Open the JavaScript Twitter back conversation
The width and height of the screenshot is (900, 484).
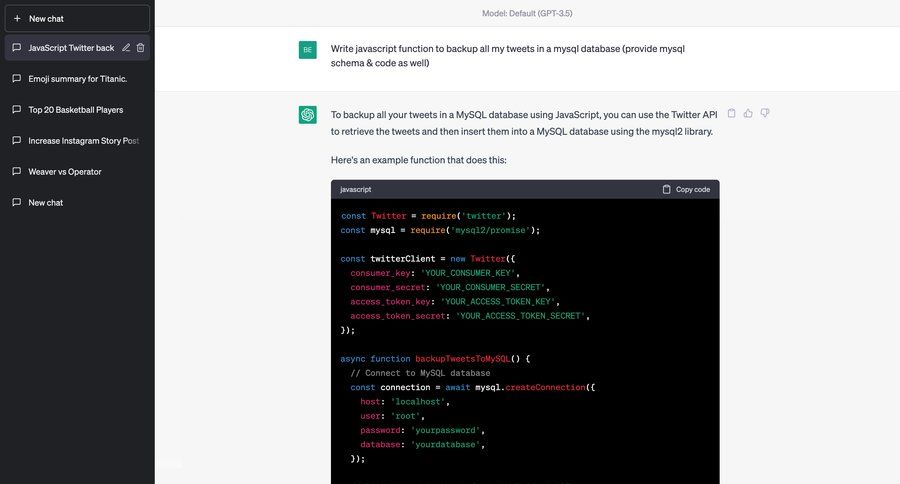(x=77, y=48)
